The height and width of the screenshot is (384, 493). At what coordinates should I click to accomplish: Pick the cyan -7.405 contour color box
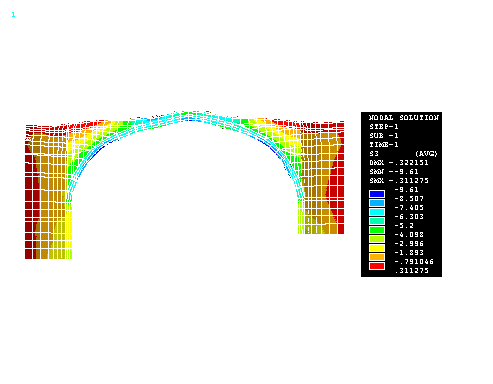377,212
